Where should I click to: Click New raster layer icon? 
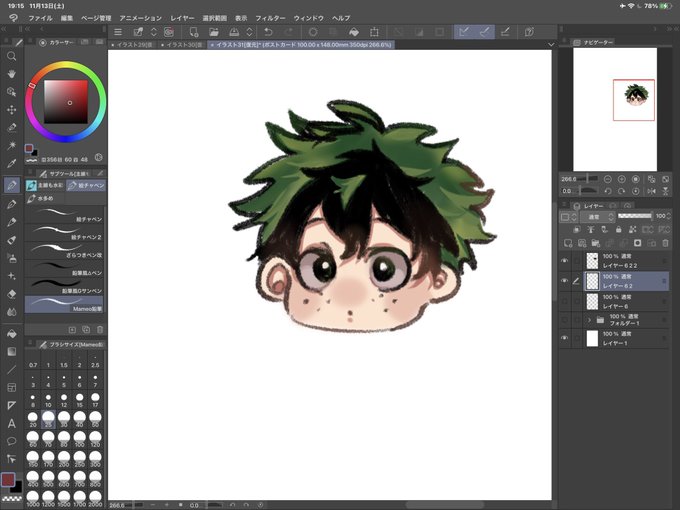pos(568,243)
